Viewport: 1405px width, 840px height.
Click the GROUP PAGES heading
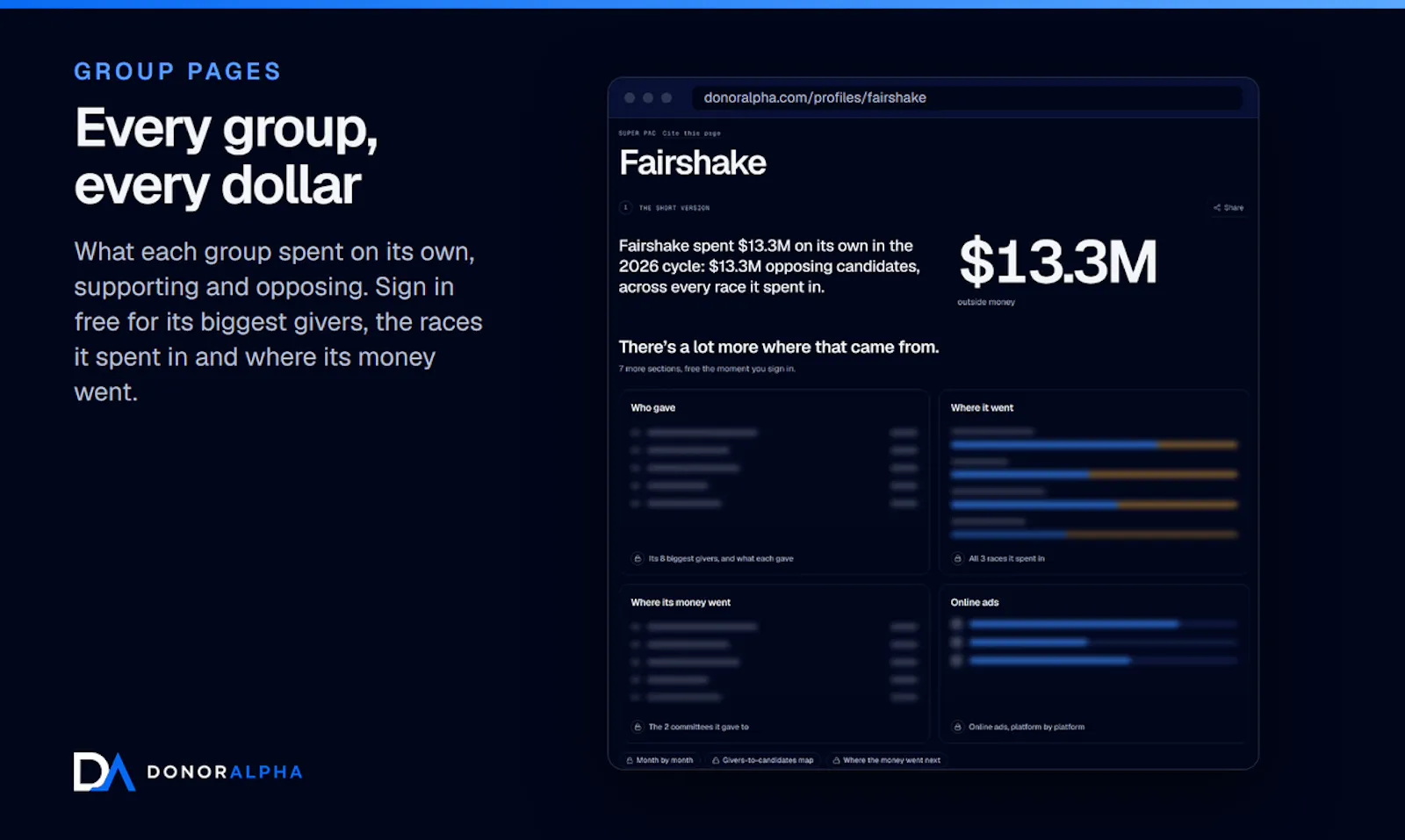click(x=177, y=71)
